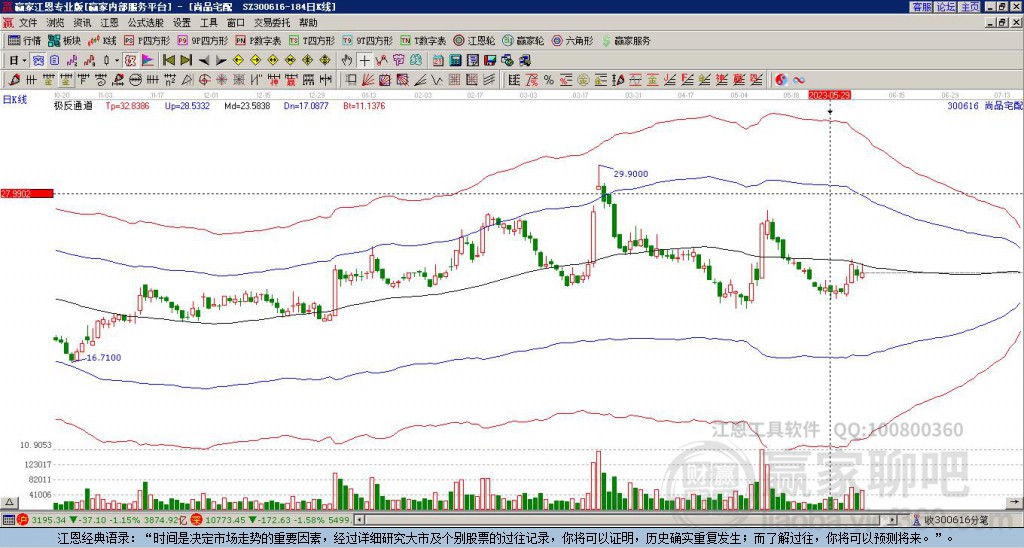Switch to K线 candlestick view
The image size is (1024, 548).
[102, 40]
